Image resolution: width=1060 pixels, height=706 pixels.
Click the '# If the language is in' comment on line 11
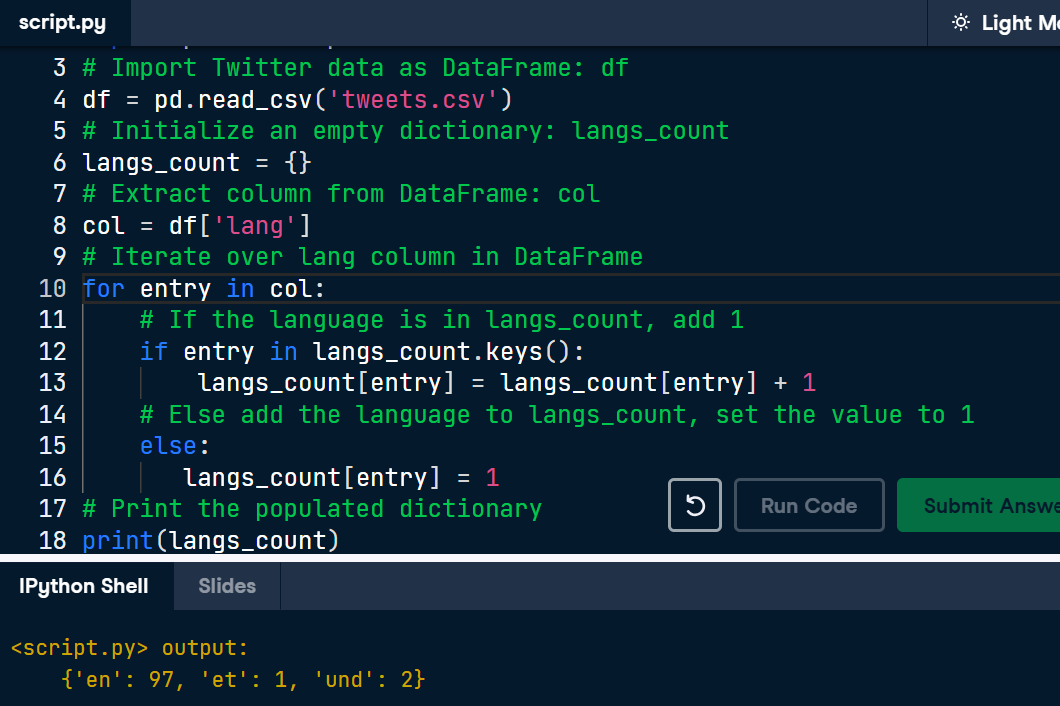(x=442, y=320)
